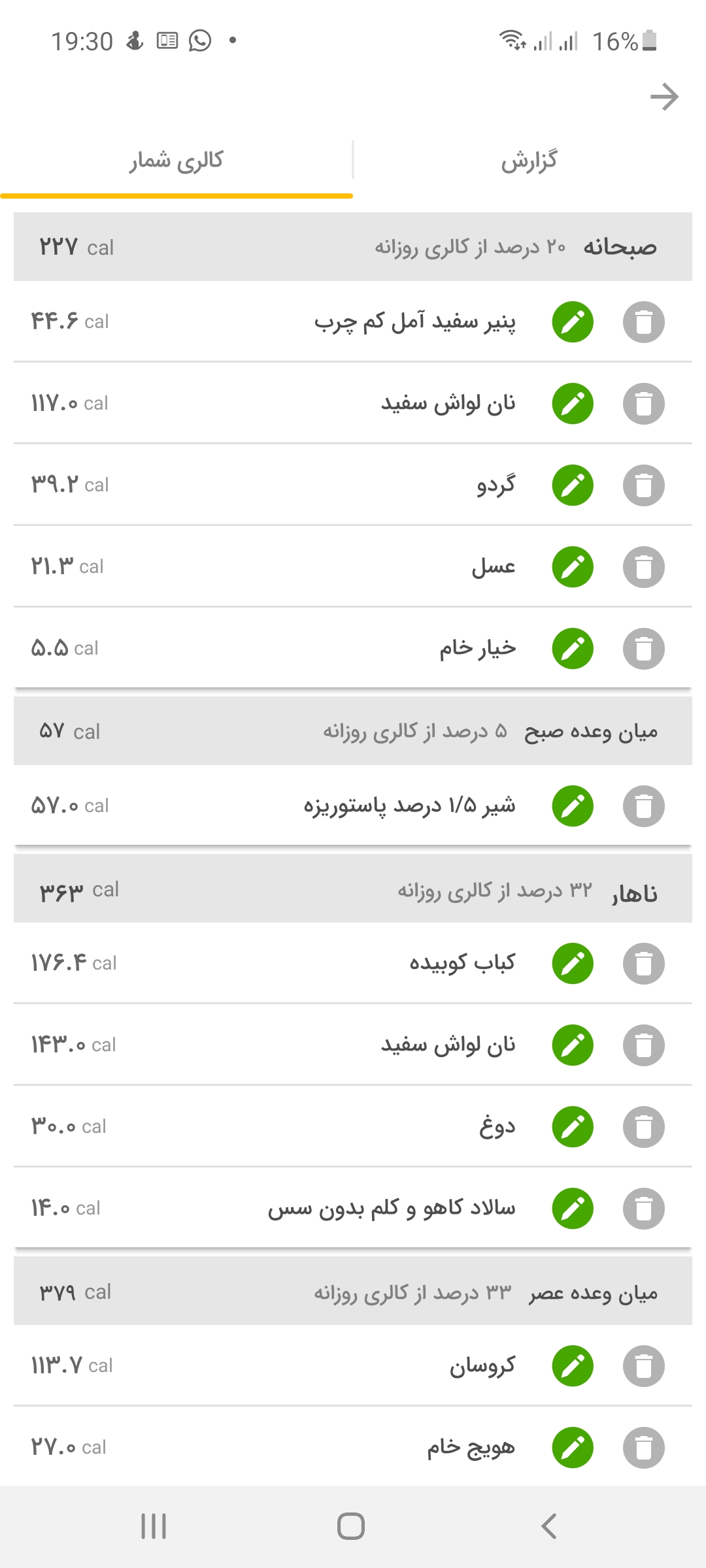Delete the گردو breakfast entry
Viewport: 706px width, 1568px height.
point(643,485)
